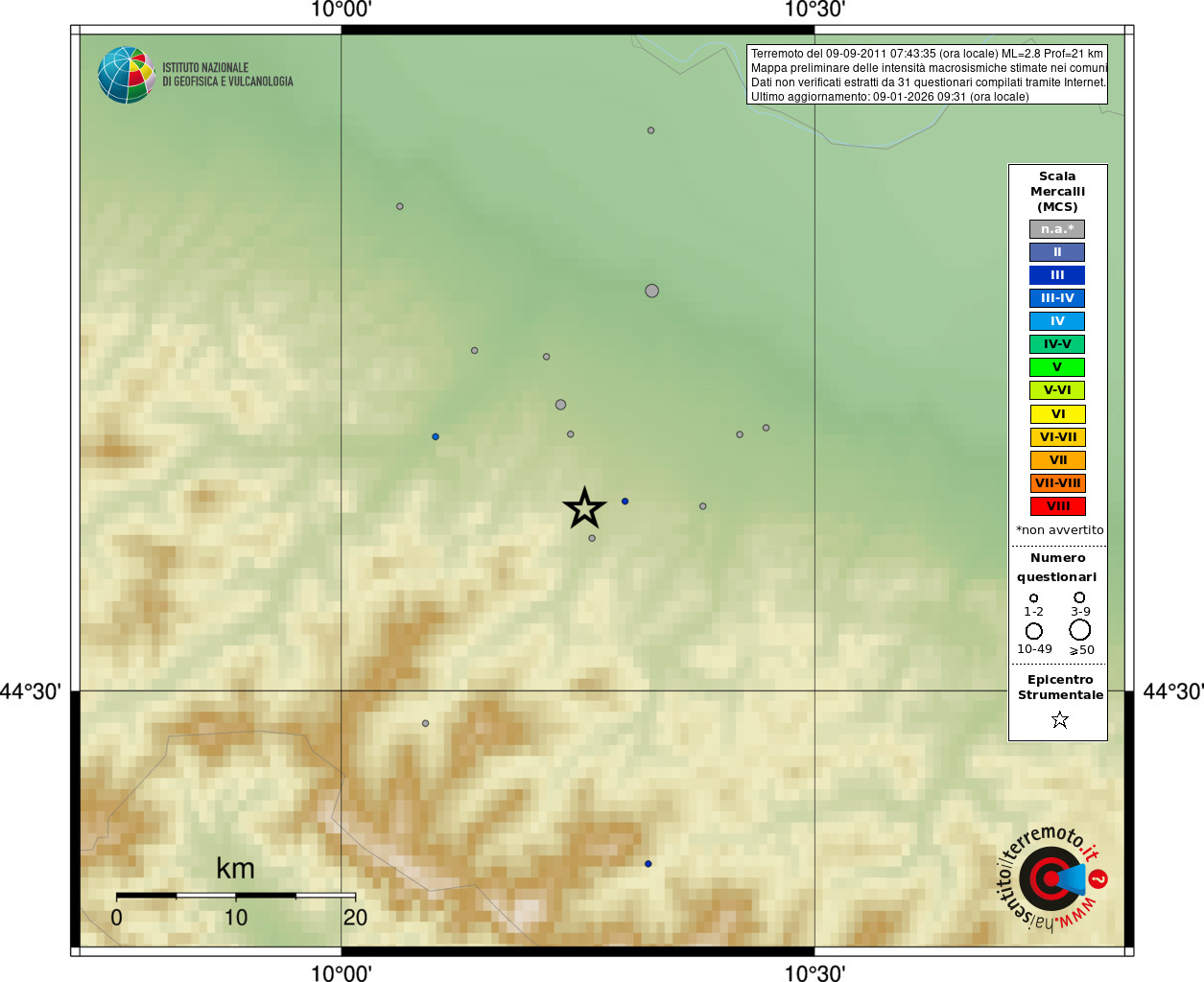The height and width of the screenshot is (982, 1204).
Task: Click the gray dot below the 44°30' line
Action: coord(425,723)
